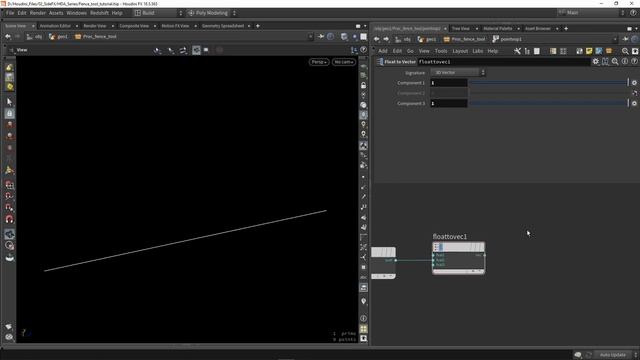
Task: Go forward in network editor path
Action: pos(386,39)
